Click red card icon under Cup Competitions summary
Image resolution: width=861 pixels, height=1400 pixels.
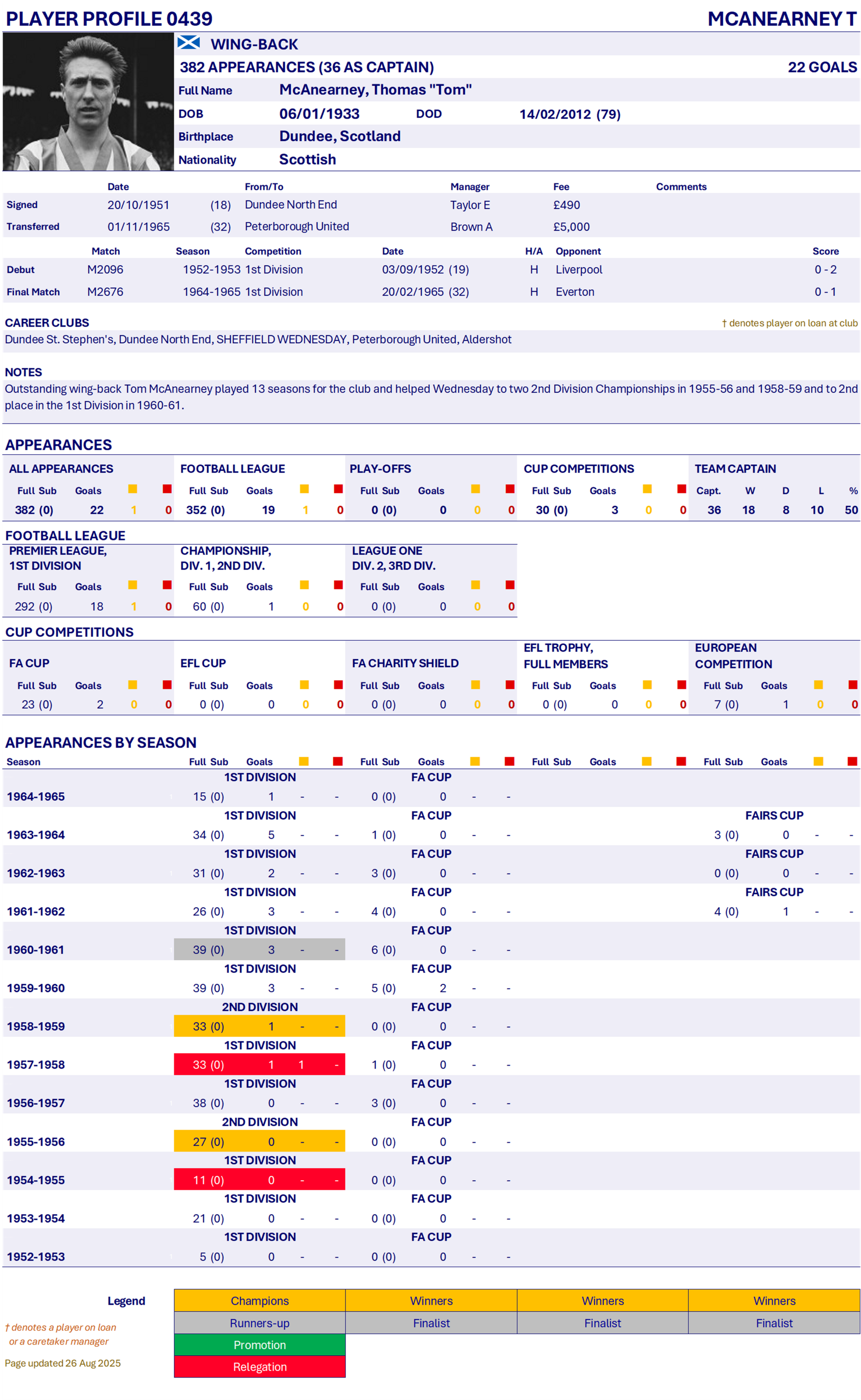(x=682, y=489)
